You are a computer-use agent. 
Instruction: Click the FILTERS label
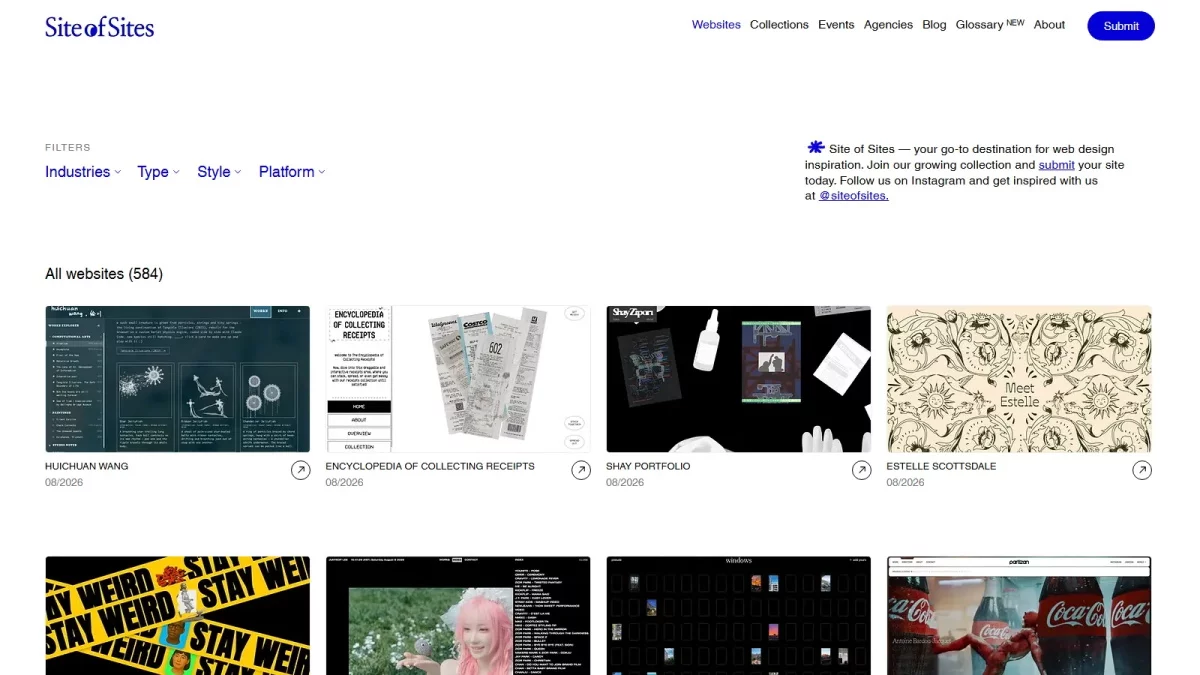[68, 148]
